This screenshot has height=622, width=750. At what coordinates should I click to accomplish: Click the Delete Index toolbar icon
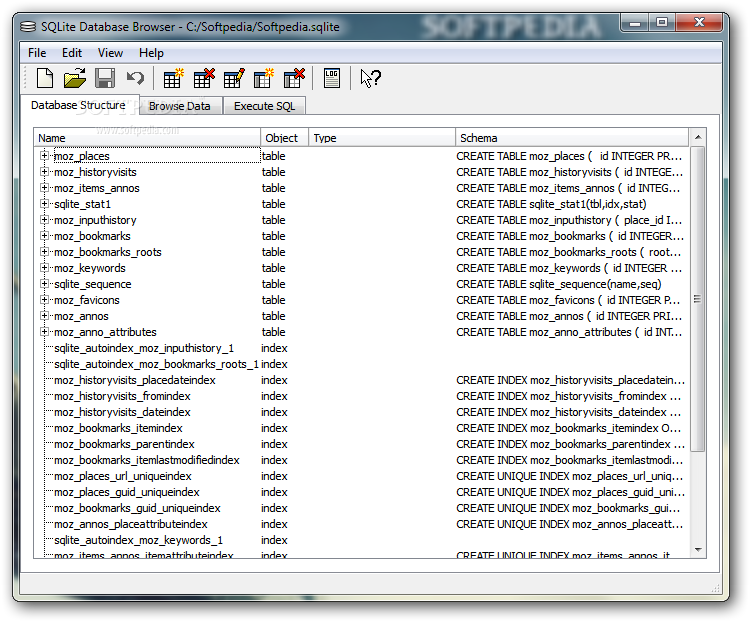click(x=294, y=78)
